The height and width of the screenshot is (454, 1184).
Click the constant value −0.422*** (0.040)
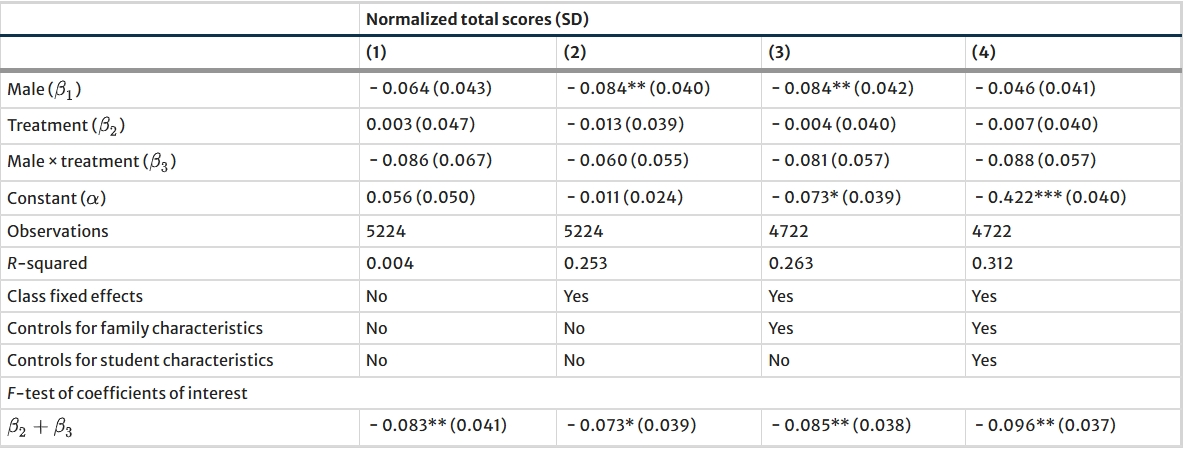point(1049,198)
